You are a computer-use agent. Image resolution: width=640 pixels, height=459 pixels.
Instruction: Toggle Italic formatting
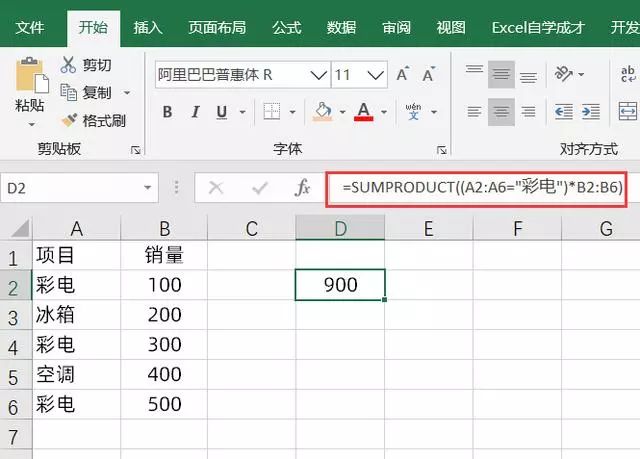coord(195,112)
